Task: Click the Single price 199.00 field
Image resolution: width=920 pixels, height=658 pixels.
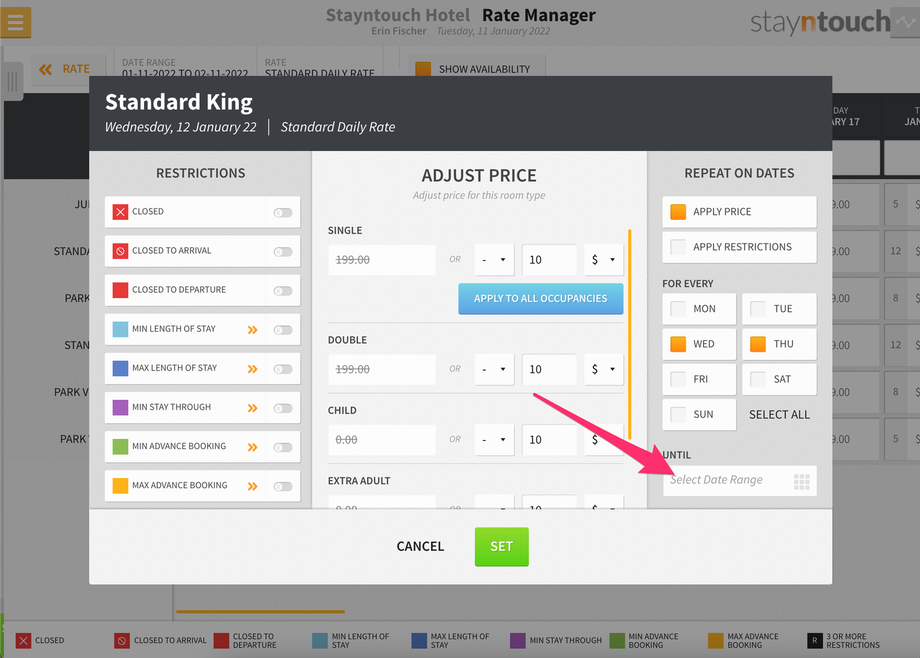Action: tap(381, 260)
